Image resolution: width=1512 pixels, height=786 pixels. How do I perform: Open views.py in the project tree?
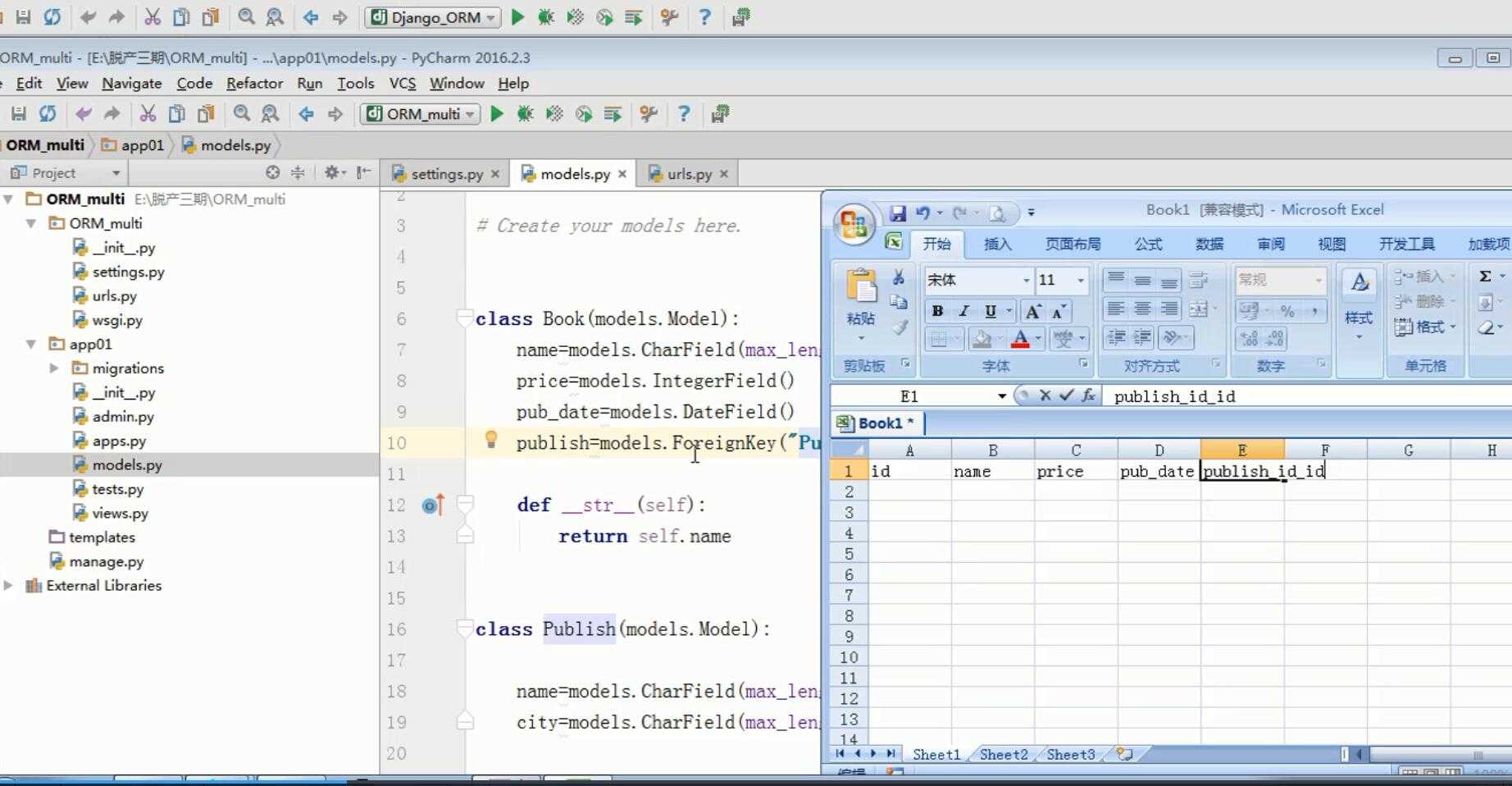120,513
